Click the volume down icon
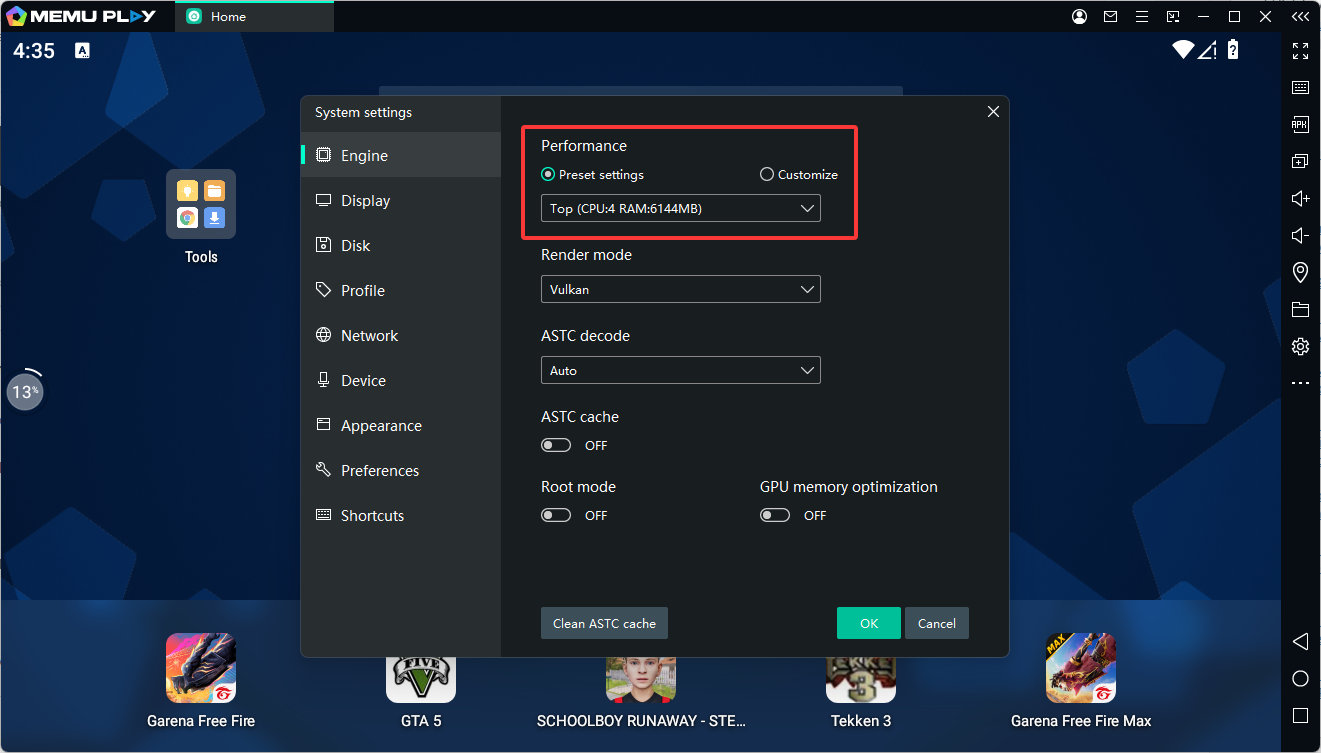 click(1300, 235)
